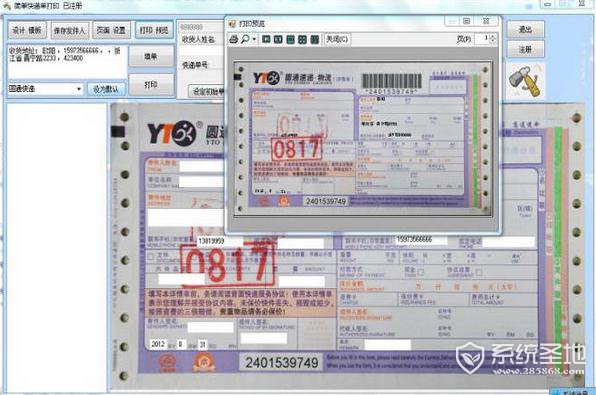596x395 pixels.
Task: Click the 设定初始单号 button behind the preview window
Action: coord(207,92)
